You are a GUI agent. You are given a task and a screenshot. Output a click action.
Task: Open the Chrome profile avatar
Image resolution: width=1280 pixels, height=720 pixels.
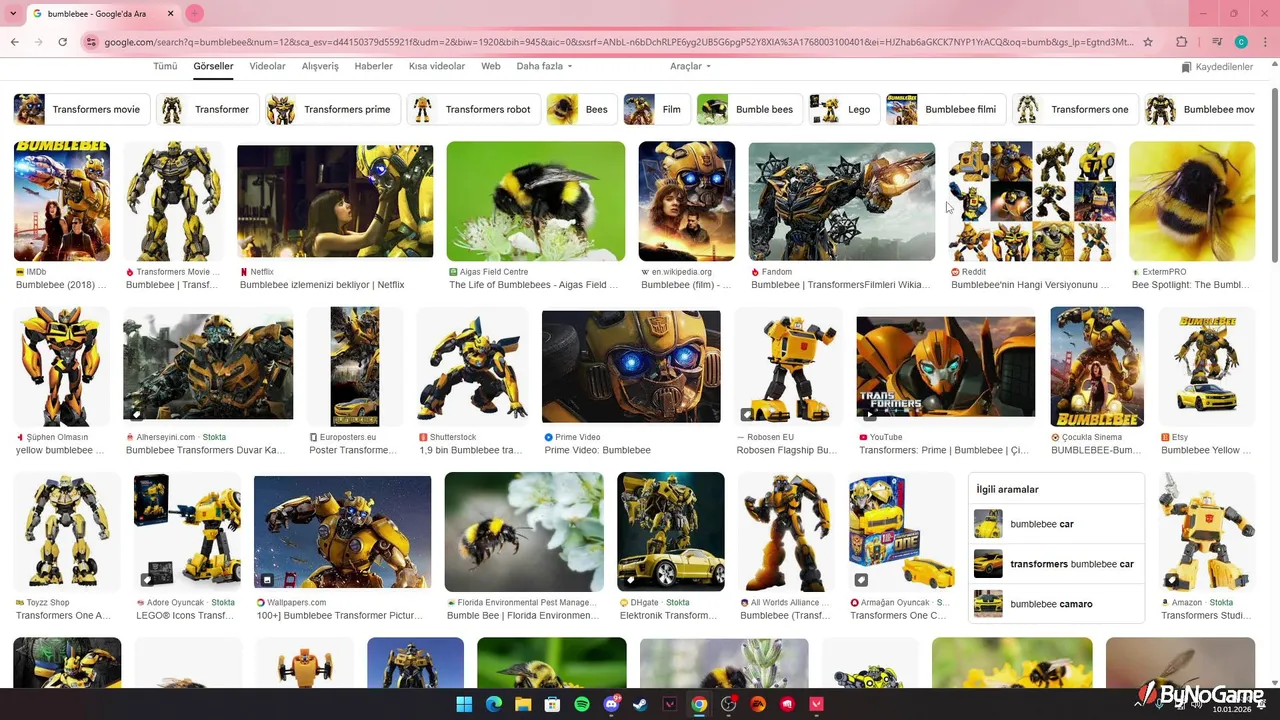(1241, 42)
